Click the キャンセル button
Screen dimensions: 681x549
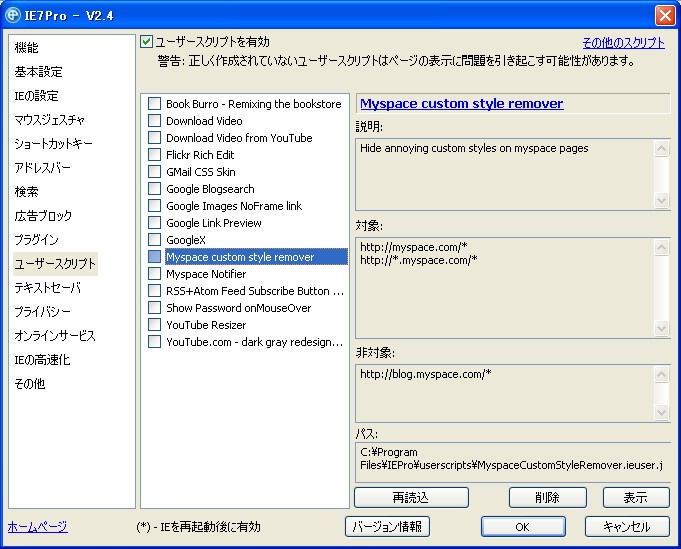(x=627, y=526)
